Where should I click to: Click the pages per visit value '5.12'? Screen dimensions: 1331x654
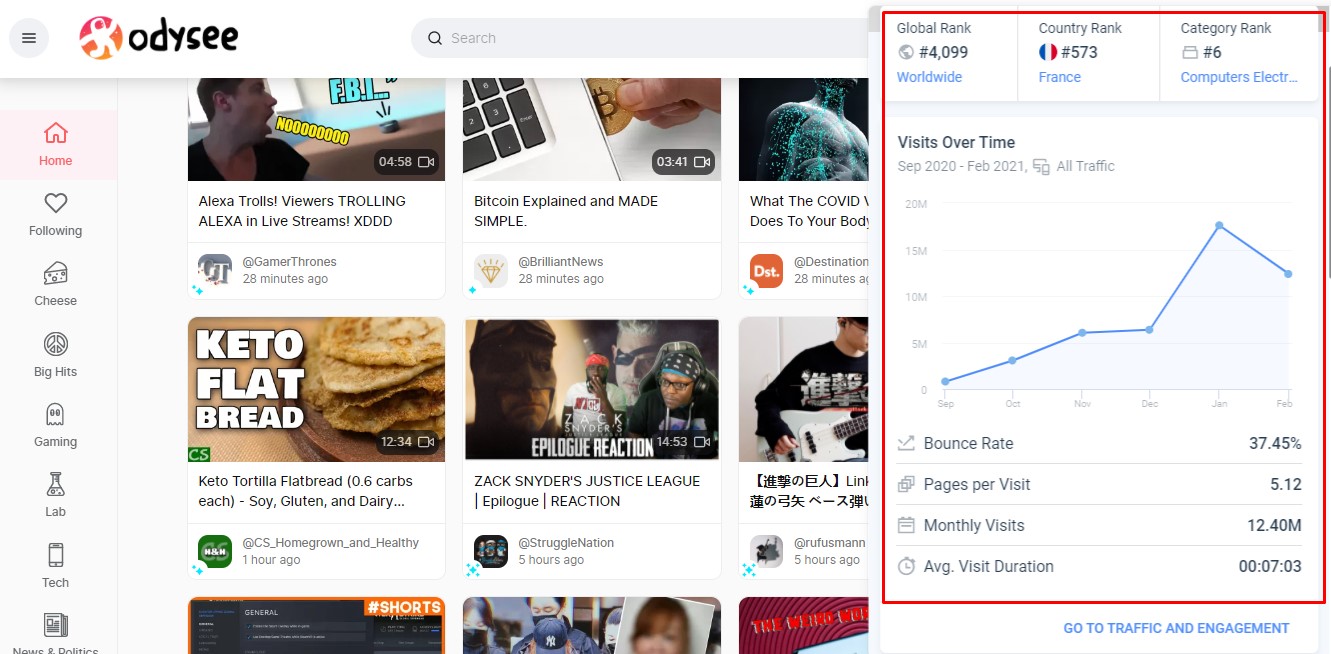tap(1286, 484)
